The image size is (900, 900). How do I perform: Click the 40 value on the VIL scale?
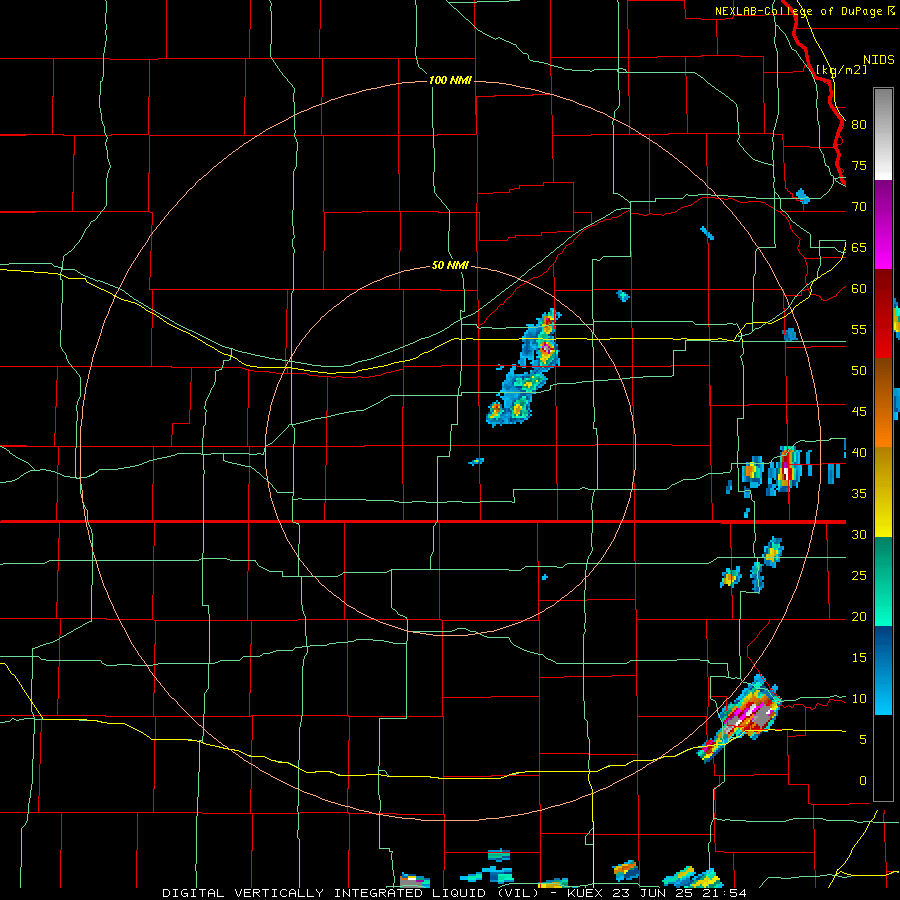[859, 452]
